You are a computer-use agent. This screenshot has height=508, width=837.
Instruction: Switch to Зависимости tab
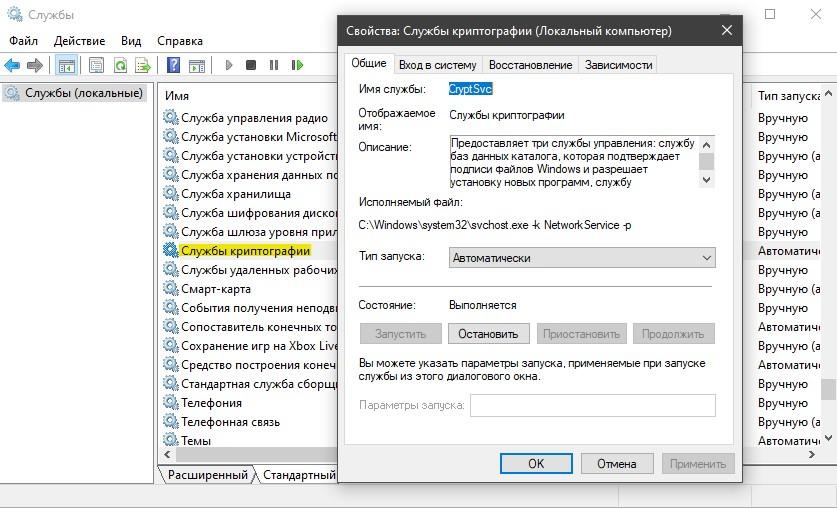coord(618,65)
